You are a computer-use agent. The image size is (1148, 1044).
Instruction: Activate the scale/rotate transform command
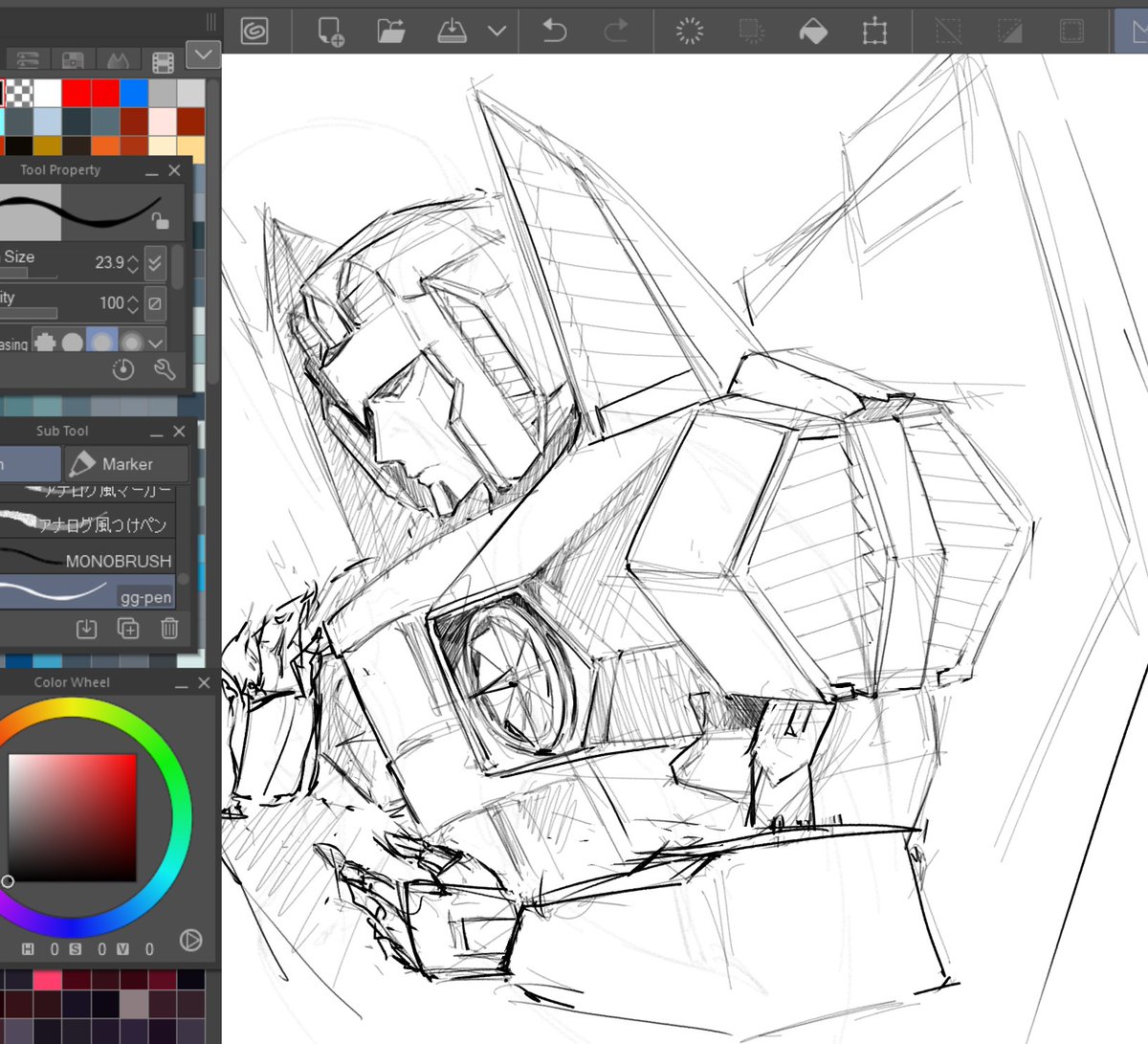point(874,32)
